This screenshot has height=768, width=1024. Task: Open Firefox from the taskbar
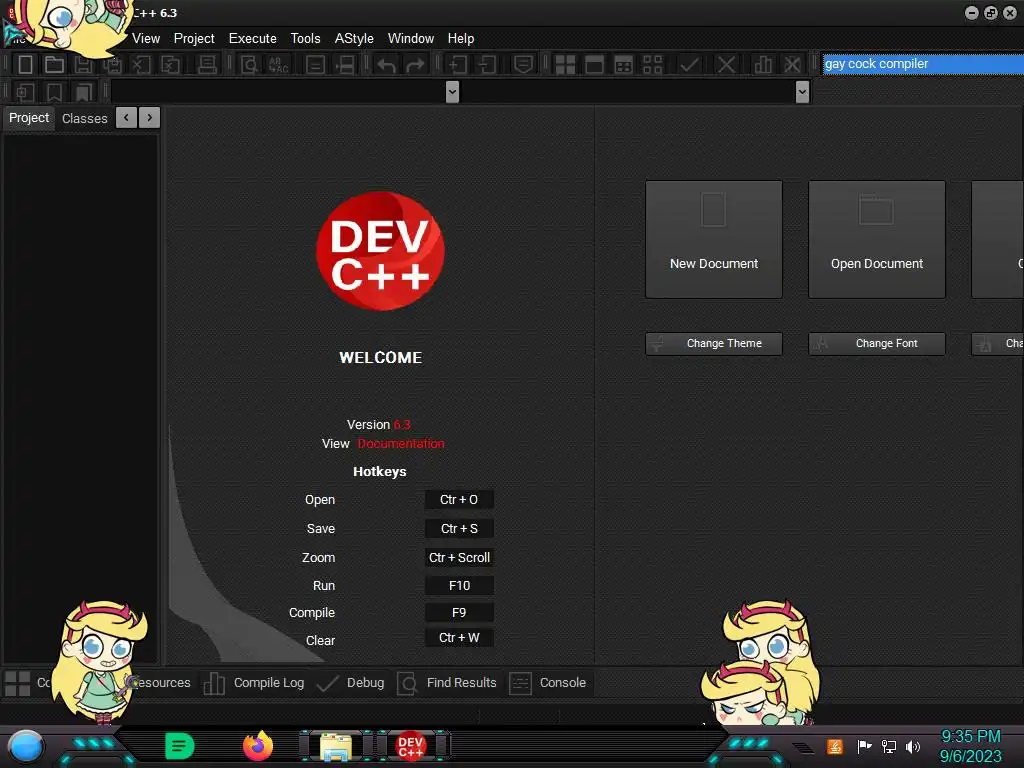(x=258, y=746)
